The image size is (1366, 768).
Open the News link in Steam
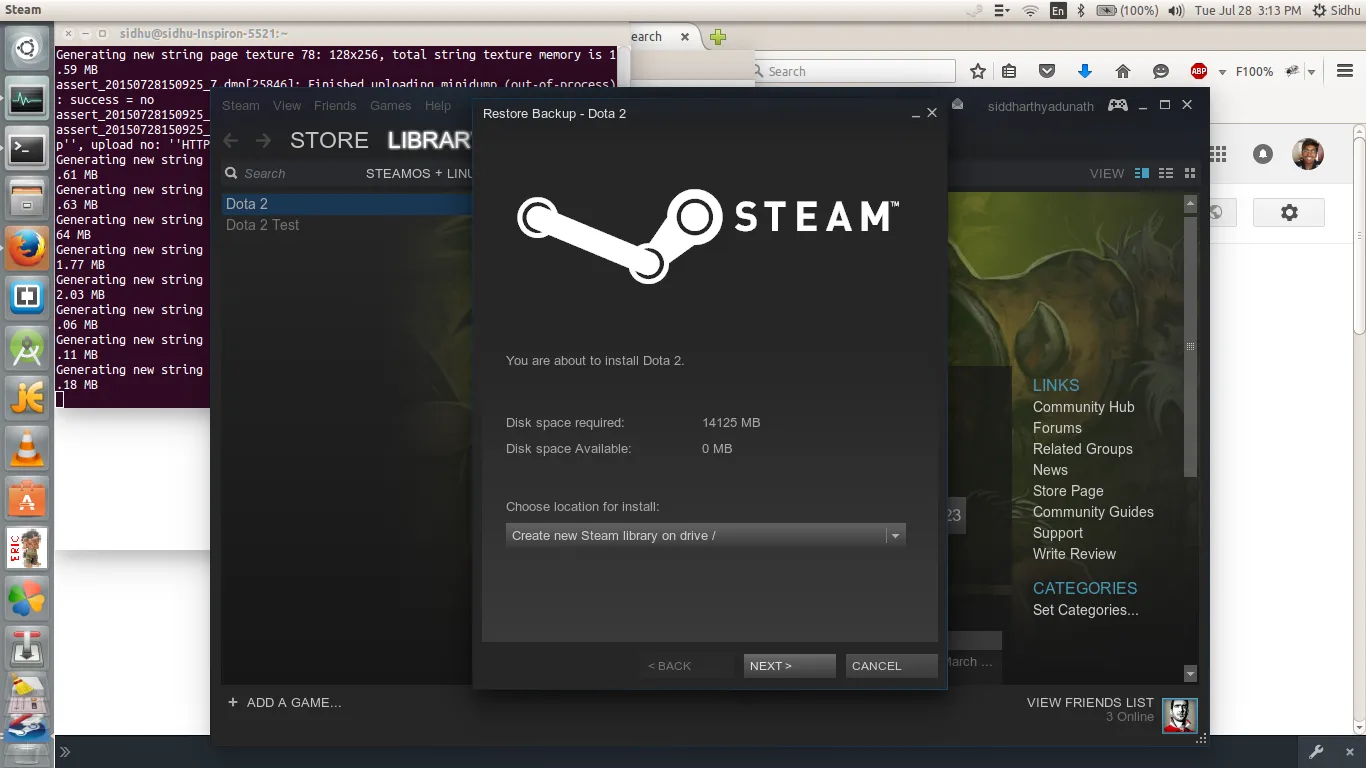[1050, 470]
